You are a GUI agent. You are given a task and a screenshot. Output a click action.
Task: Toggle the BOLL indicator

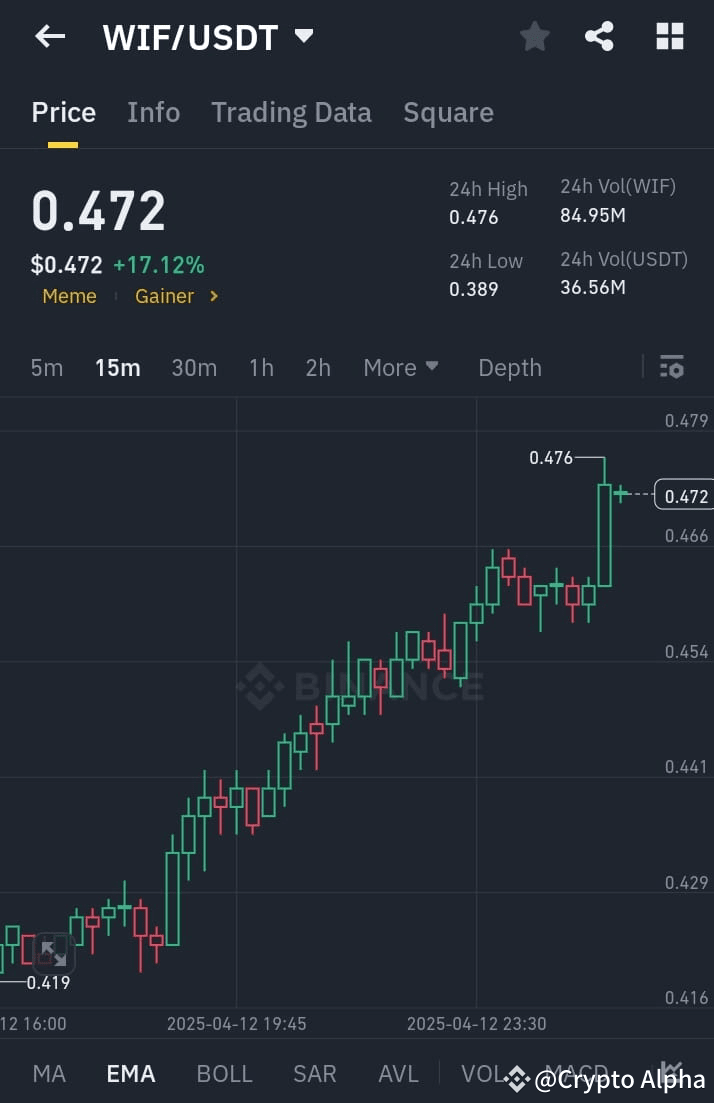point(224,1073)
